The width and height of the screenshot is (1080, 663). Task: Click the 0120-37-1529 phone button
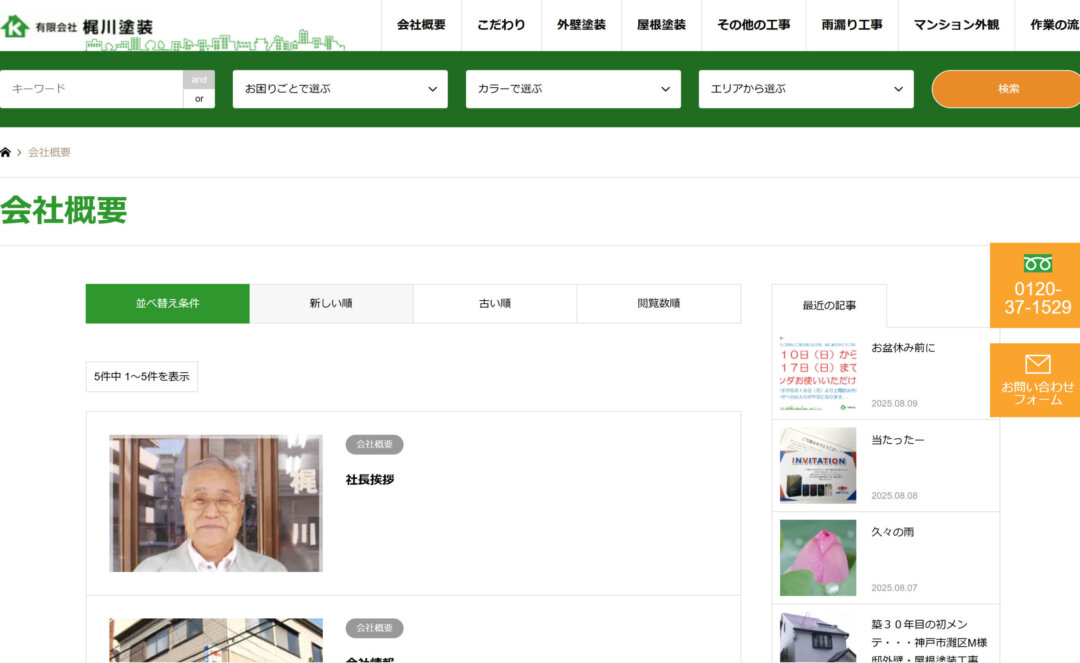point(1037,285)
